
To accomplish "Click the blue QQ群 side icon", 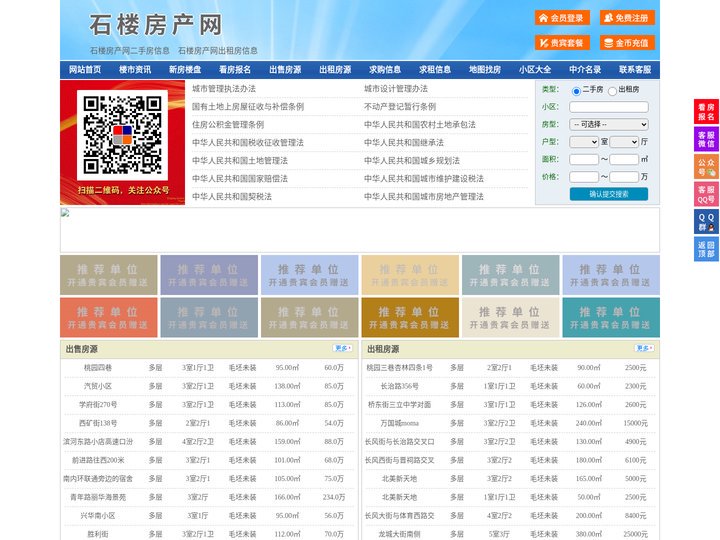I will [x=706, y=222].
